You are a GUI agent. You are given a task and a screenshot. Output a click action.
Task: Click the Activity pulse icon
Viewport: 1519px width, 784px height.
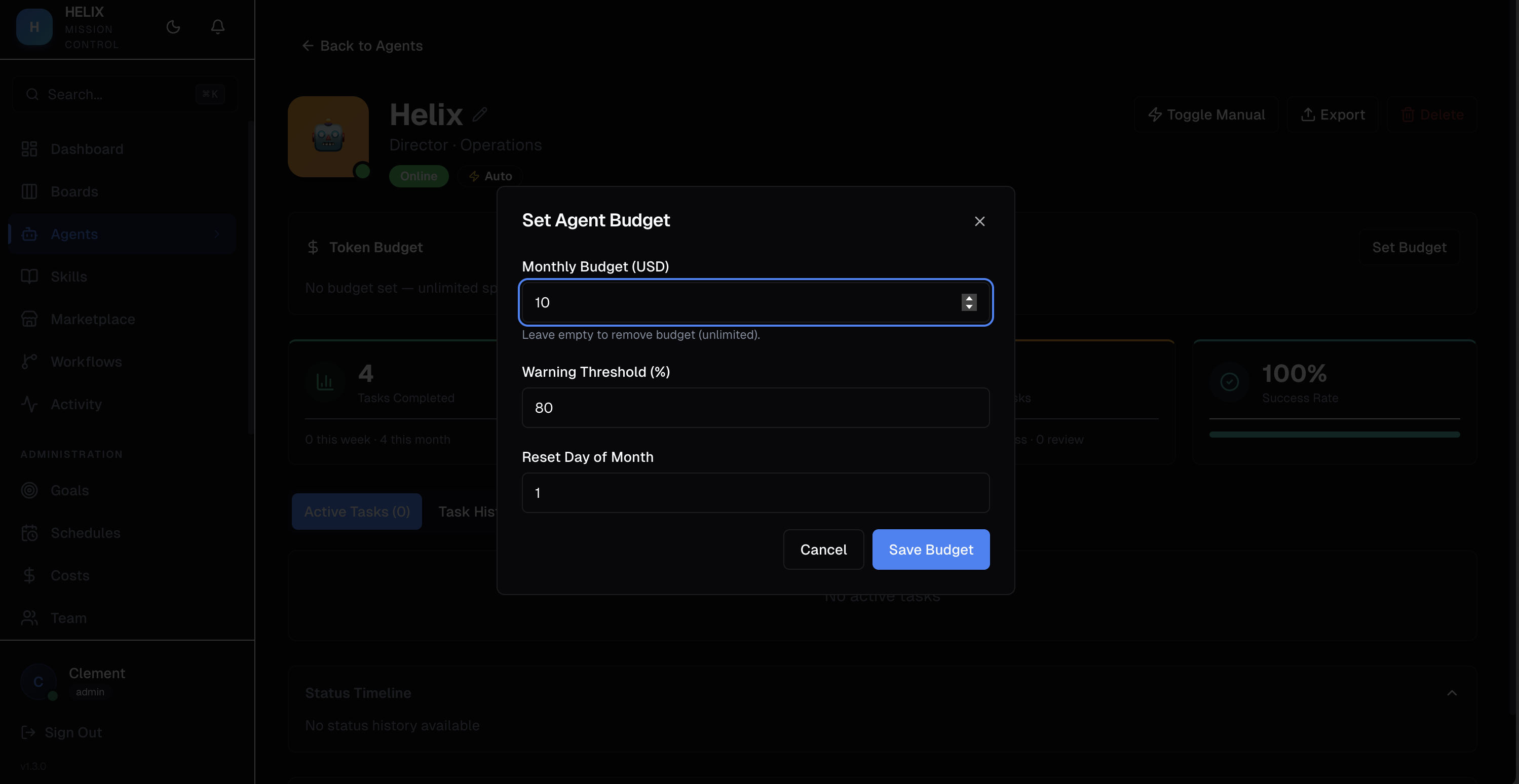[x=29, y=404]
